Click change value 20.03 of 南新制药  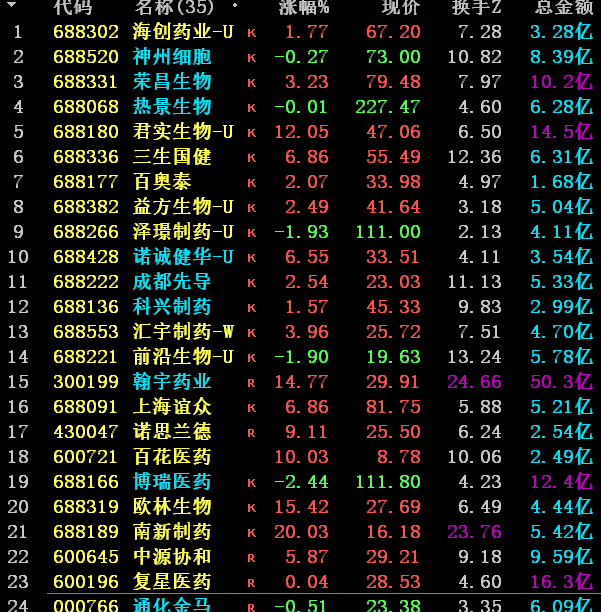[301, 532]
